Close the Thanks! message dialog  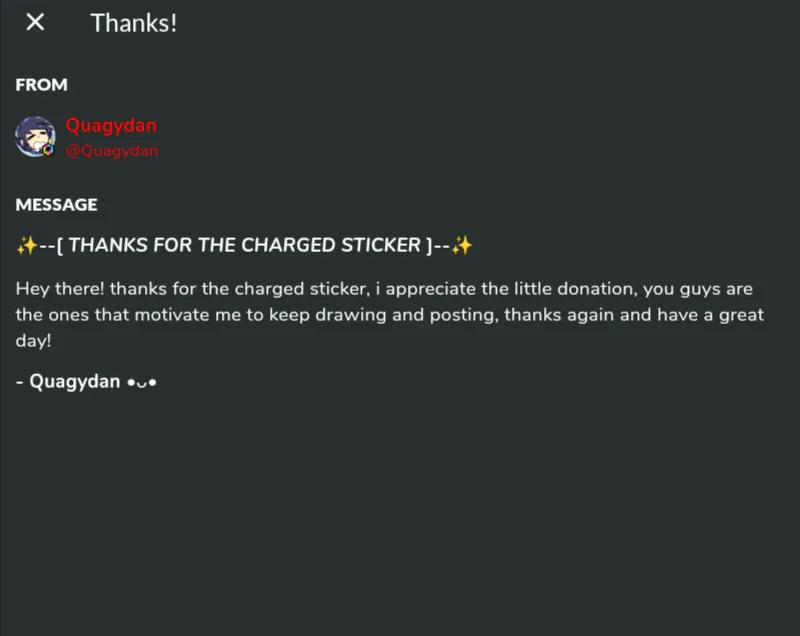[x=35, y=23]
